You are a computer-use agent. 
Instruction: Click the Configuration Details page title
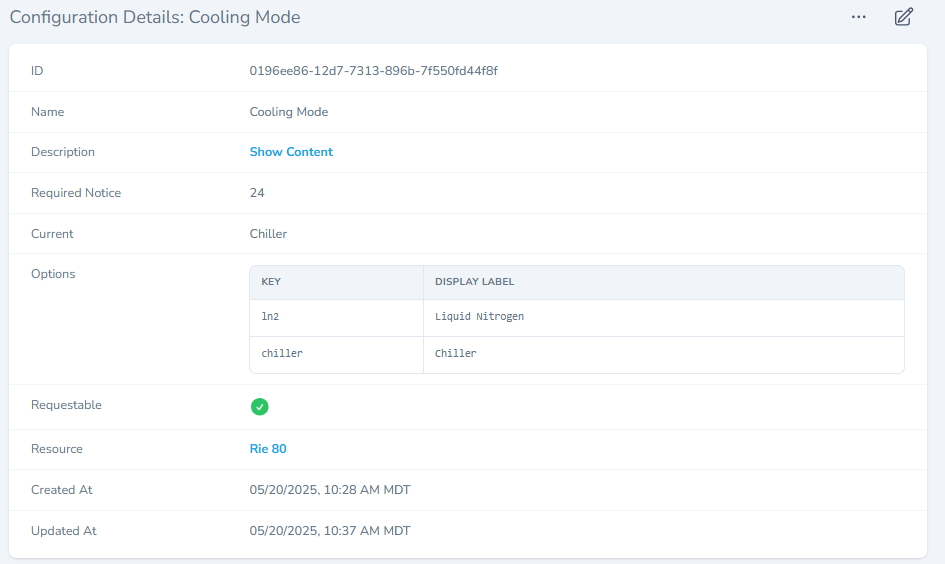click(155, 17)
